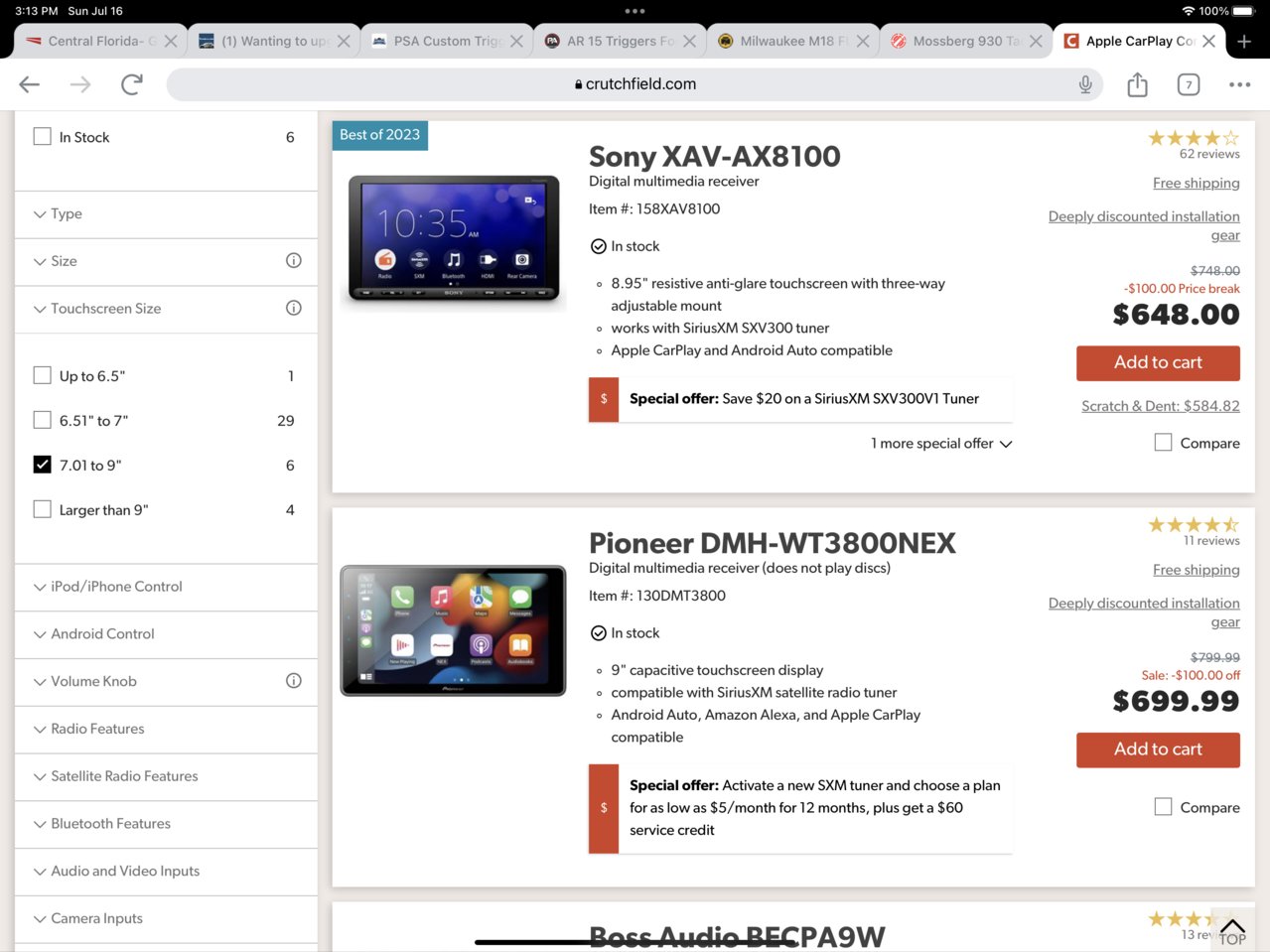
Task: Add Pioneer DMH-WT3800NEX to cart
Action: pos(1158,749)
